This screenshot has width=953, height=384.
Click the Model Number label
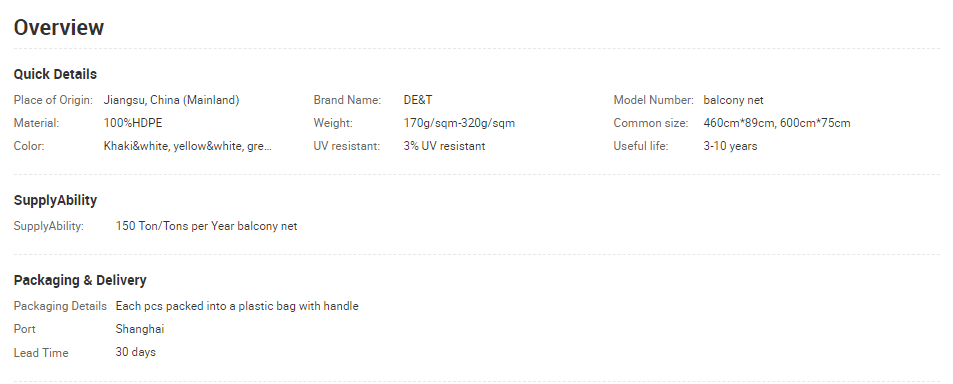[653, 100]
